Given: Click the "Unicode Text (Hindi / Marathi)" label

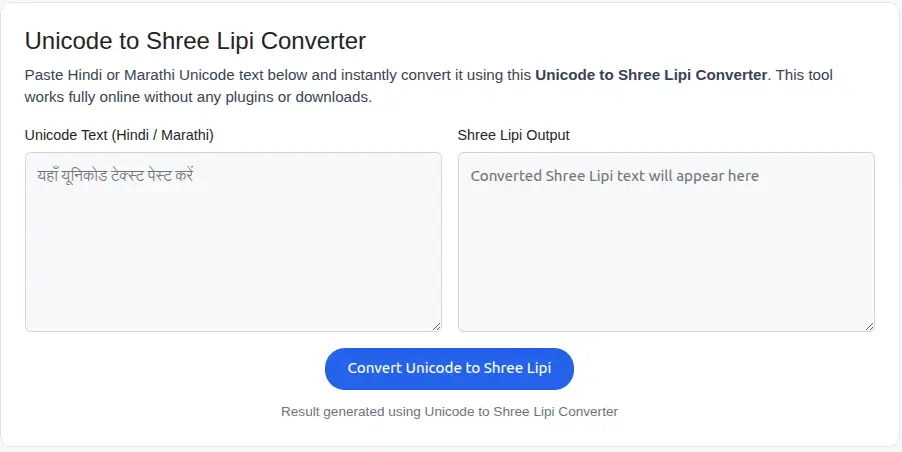Looking at the screenshot, I should point(119,134).
